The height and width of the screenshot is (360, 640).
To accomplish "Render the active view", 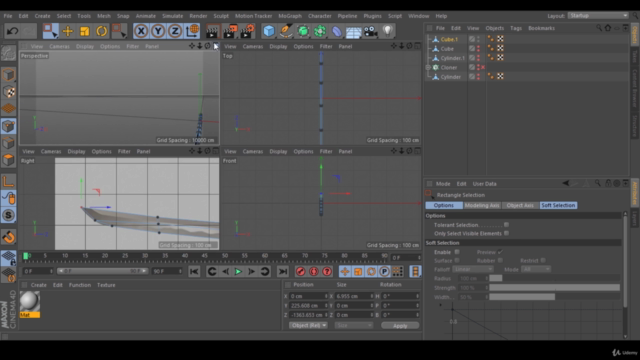I will [212, 31].
